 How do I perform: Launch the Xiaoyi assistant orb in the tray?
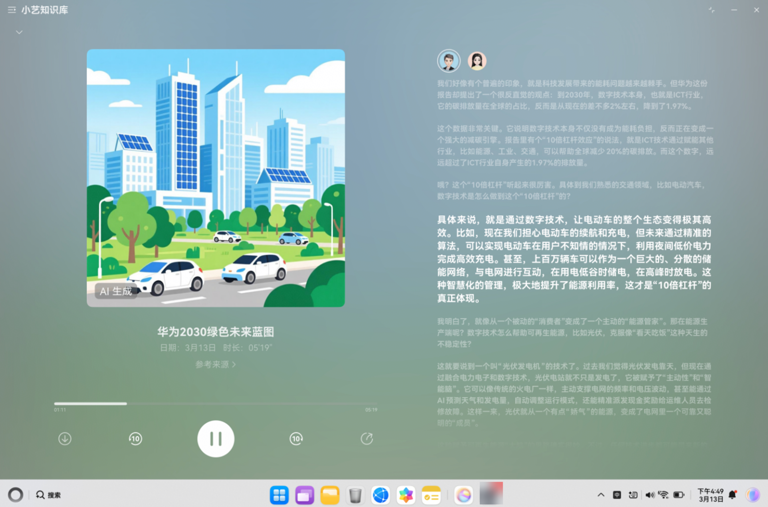(753, 495)
